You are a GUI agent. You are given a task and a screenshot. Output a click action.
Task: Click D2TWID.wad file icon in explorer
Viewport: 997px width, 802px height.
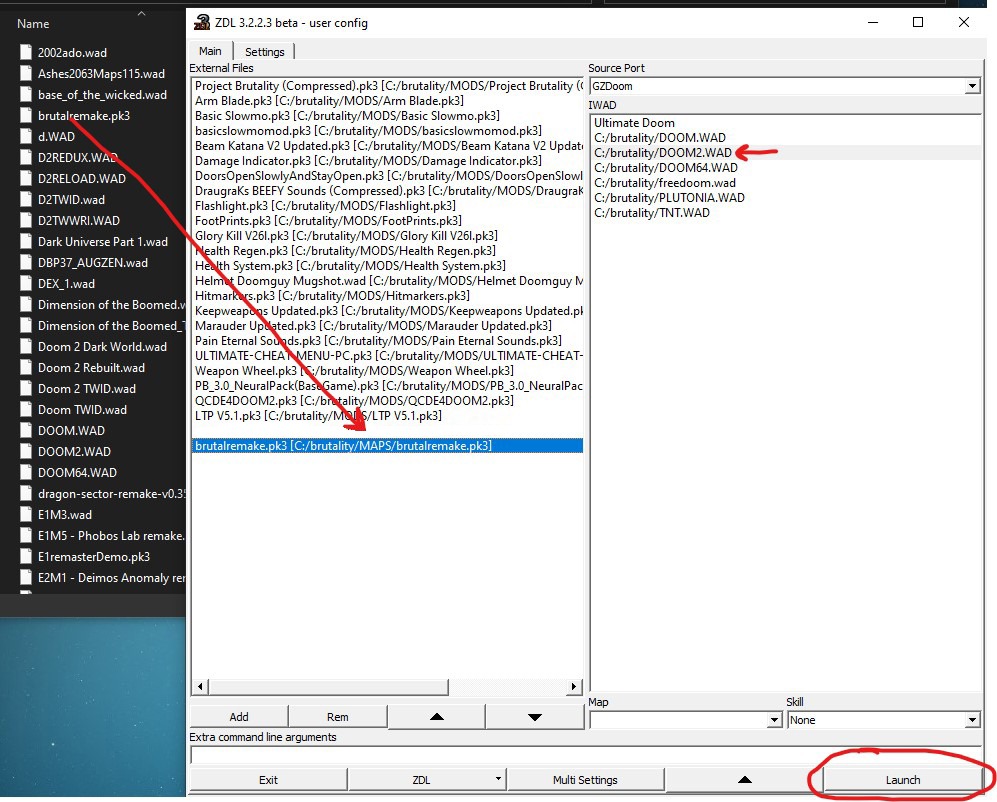pos(25,200)
